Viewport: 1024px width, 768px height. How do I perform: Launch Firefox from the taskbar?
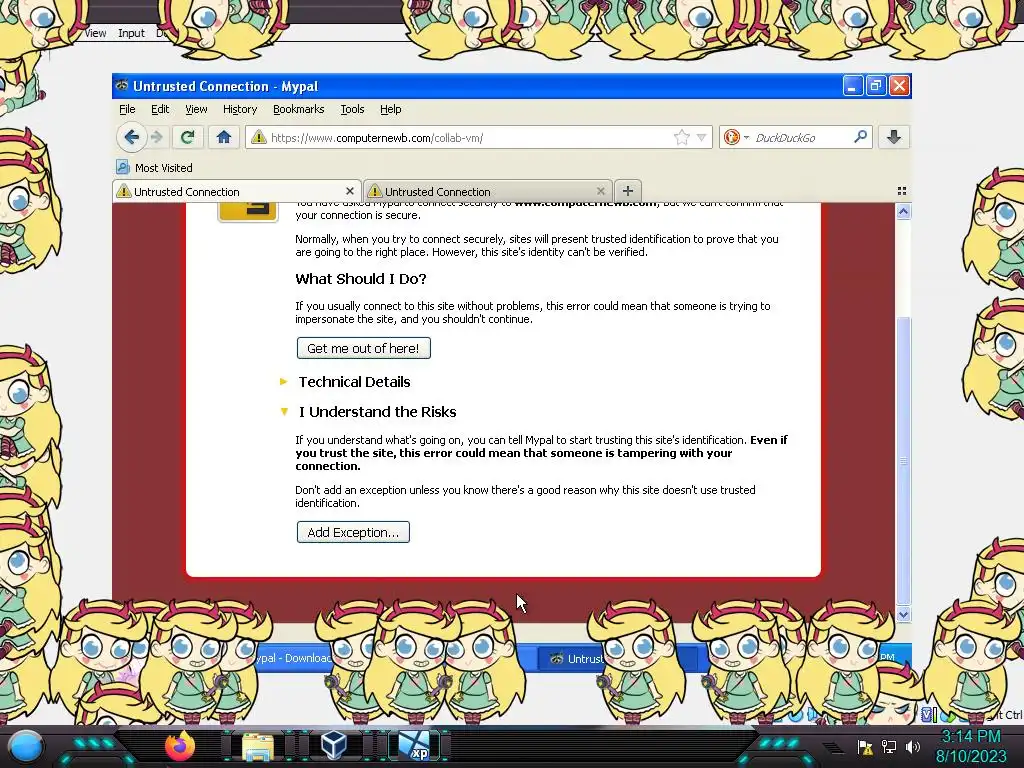point(180,746)
